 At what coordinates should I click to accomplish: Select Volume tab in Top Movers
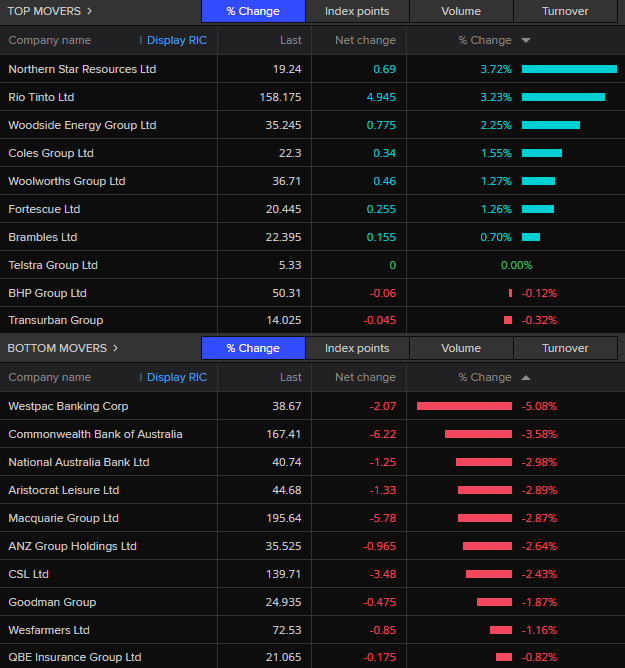pyautogui.click(x=461, y=11)
